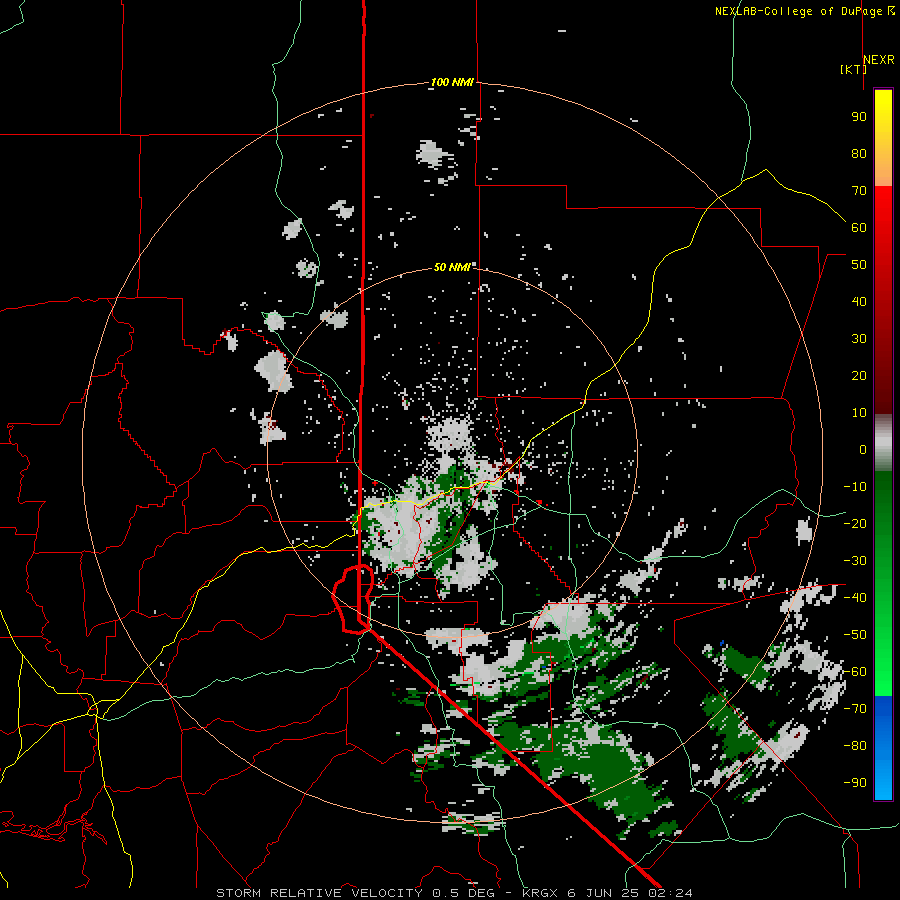This screenshot has height=900, width=900.
Task: Click the positive 30 scale value
Action: pos(859,339)
